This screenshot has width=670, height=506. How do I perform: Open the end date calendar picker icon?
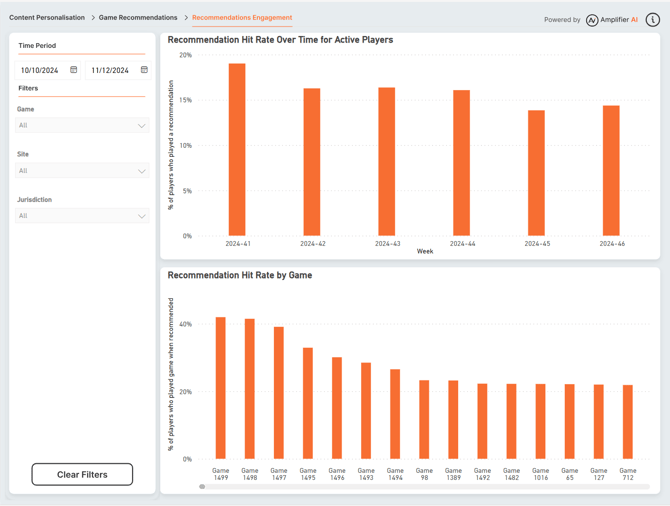(144, 70)
